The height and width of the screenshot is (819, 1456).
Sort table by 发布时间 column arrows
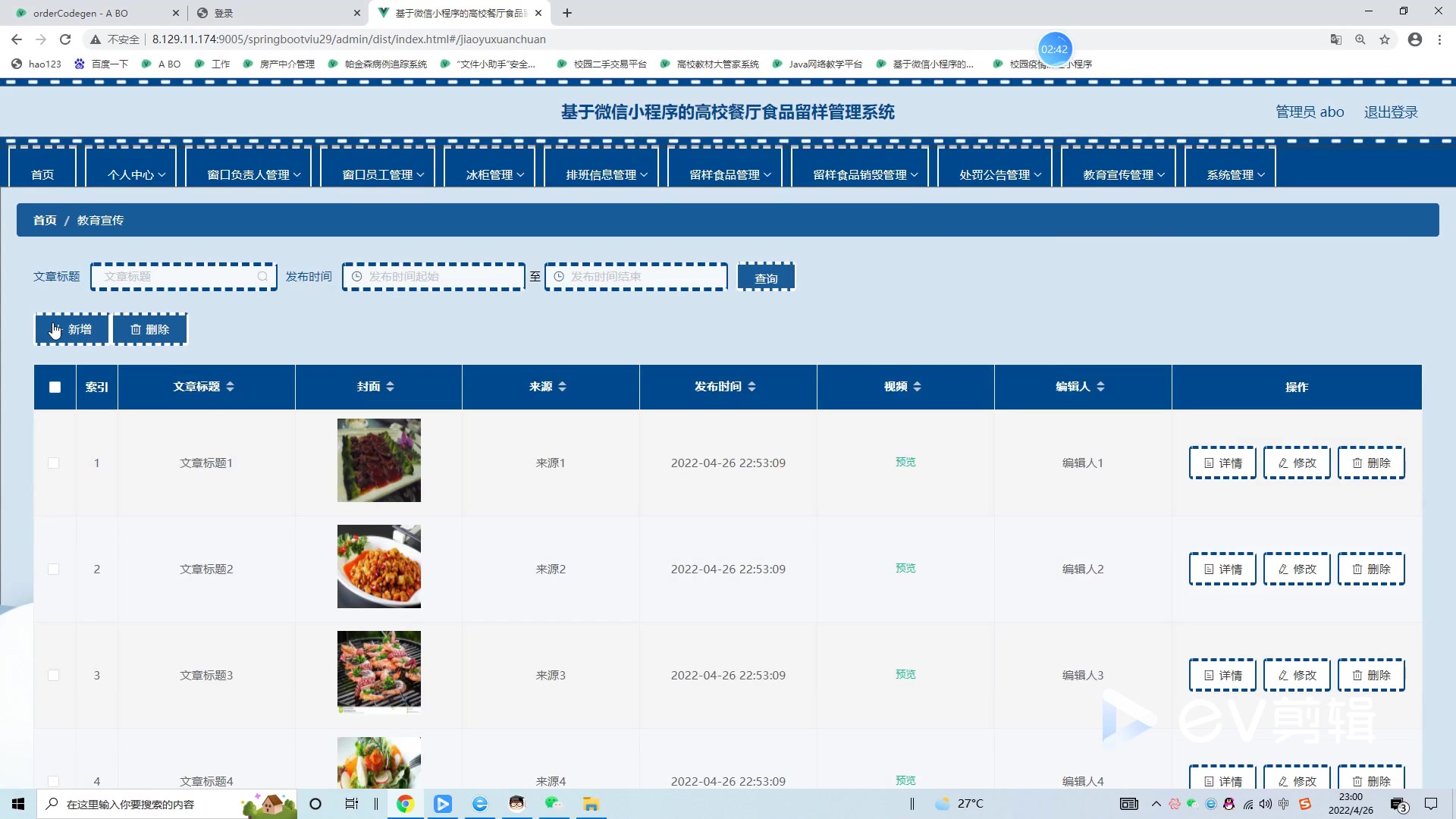[752, 387]
